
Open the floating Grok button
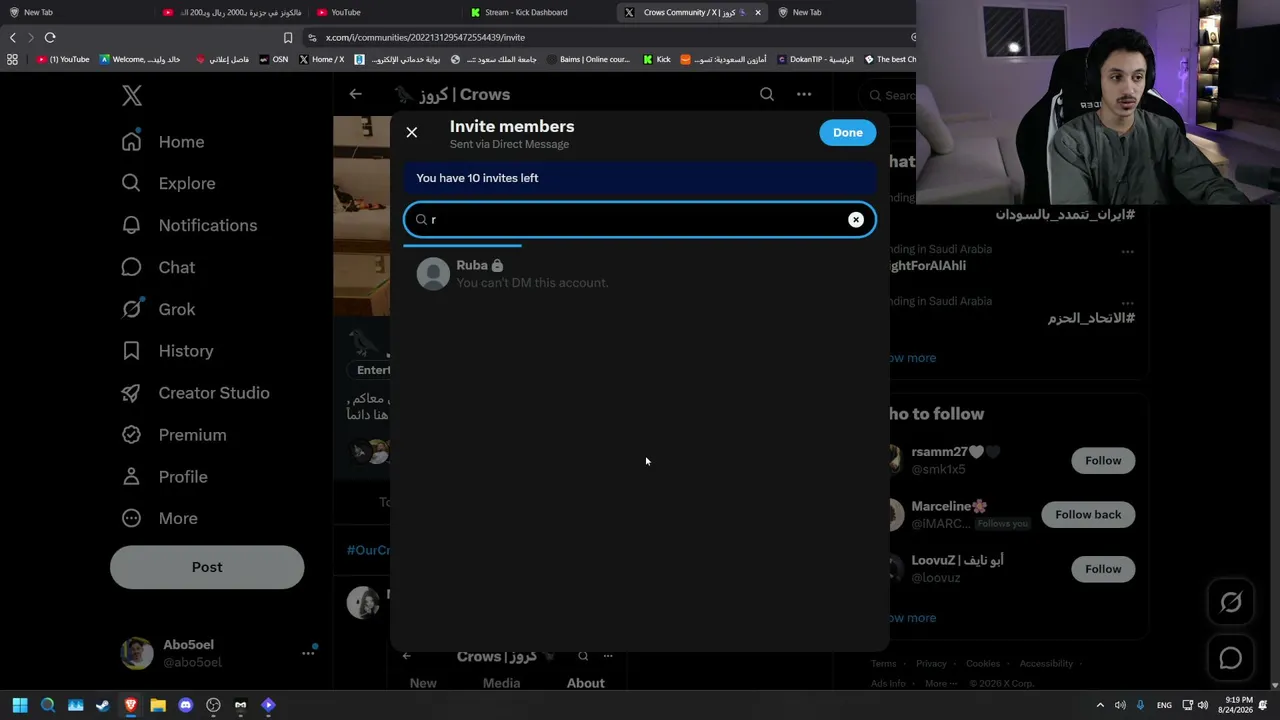point(1230,602)
